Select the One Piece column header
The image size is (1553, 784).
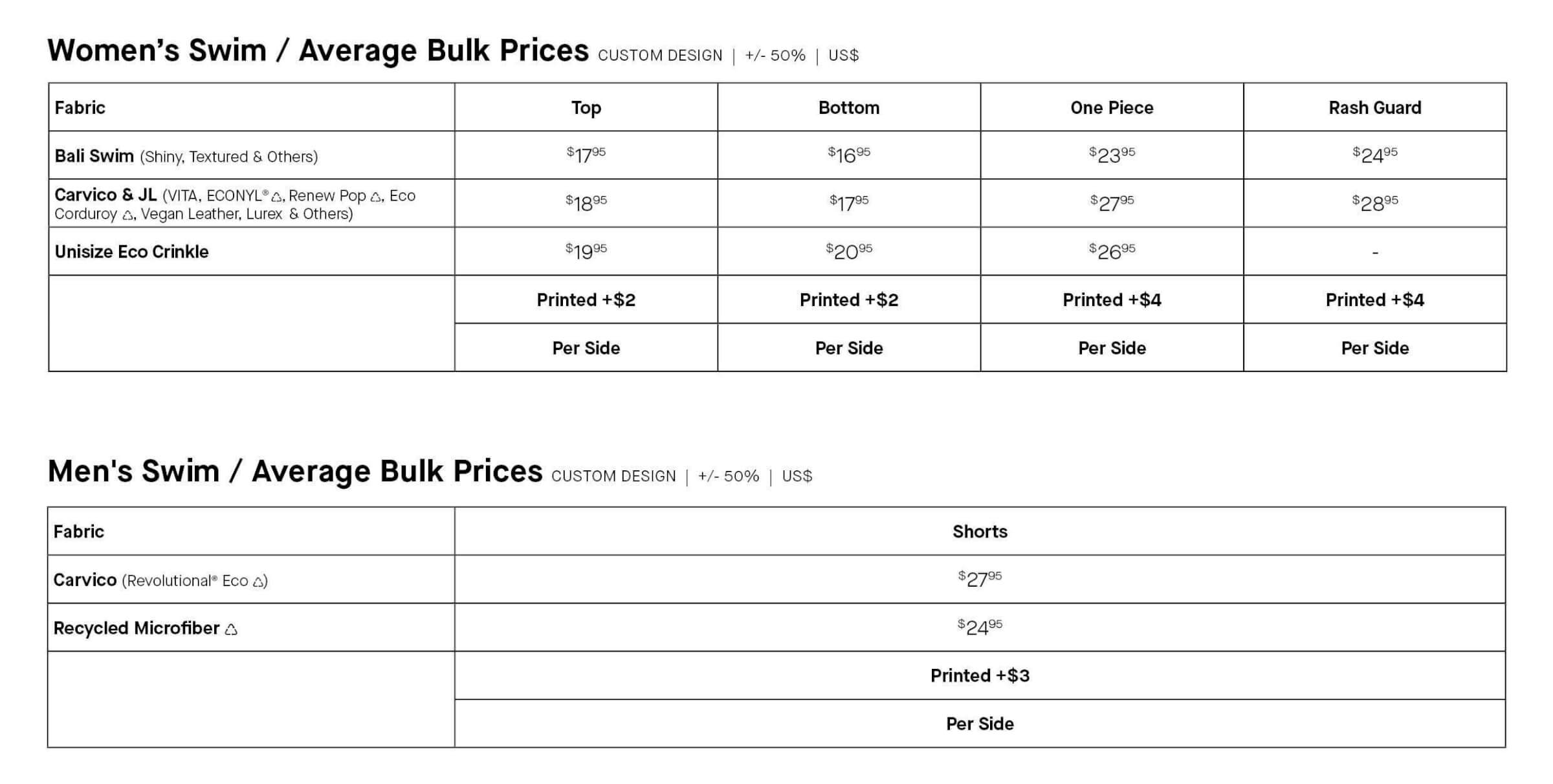1112,107
